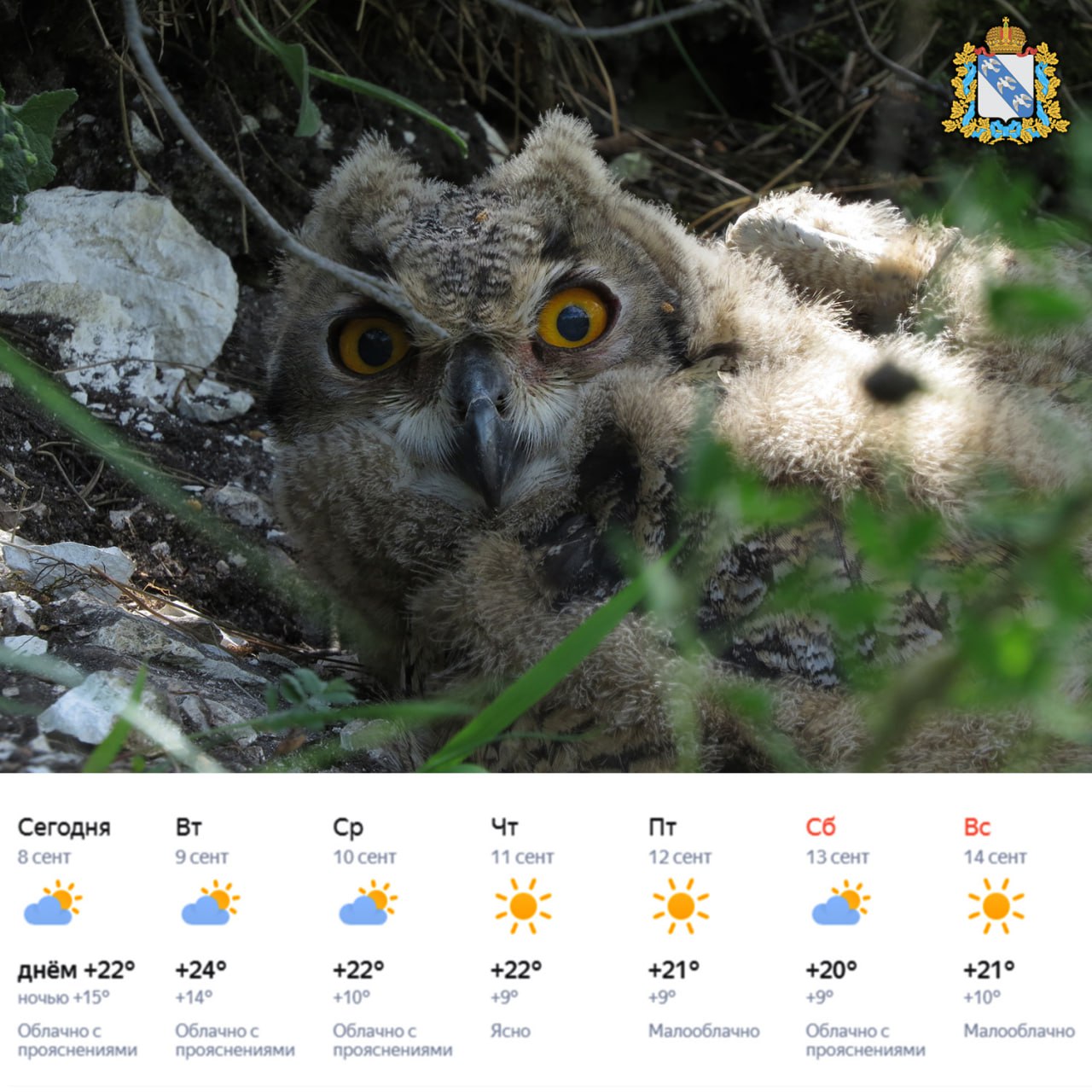Click the Kursk region coat of arms emblem

click(1004, 82)
